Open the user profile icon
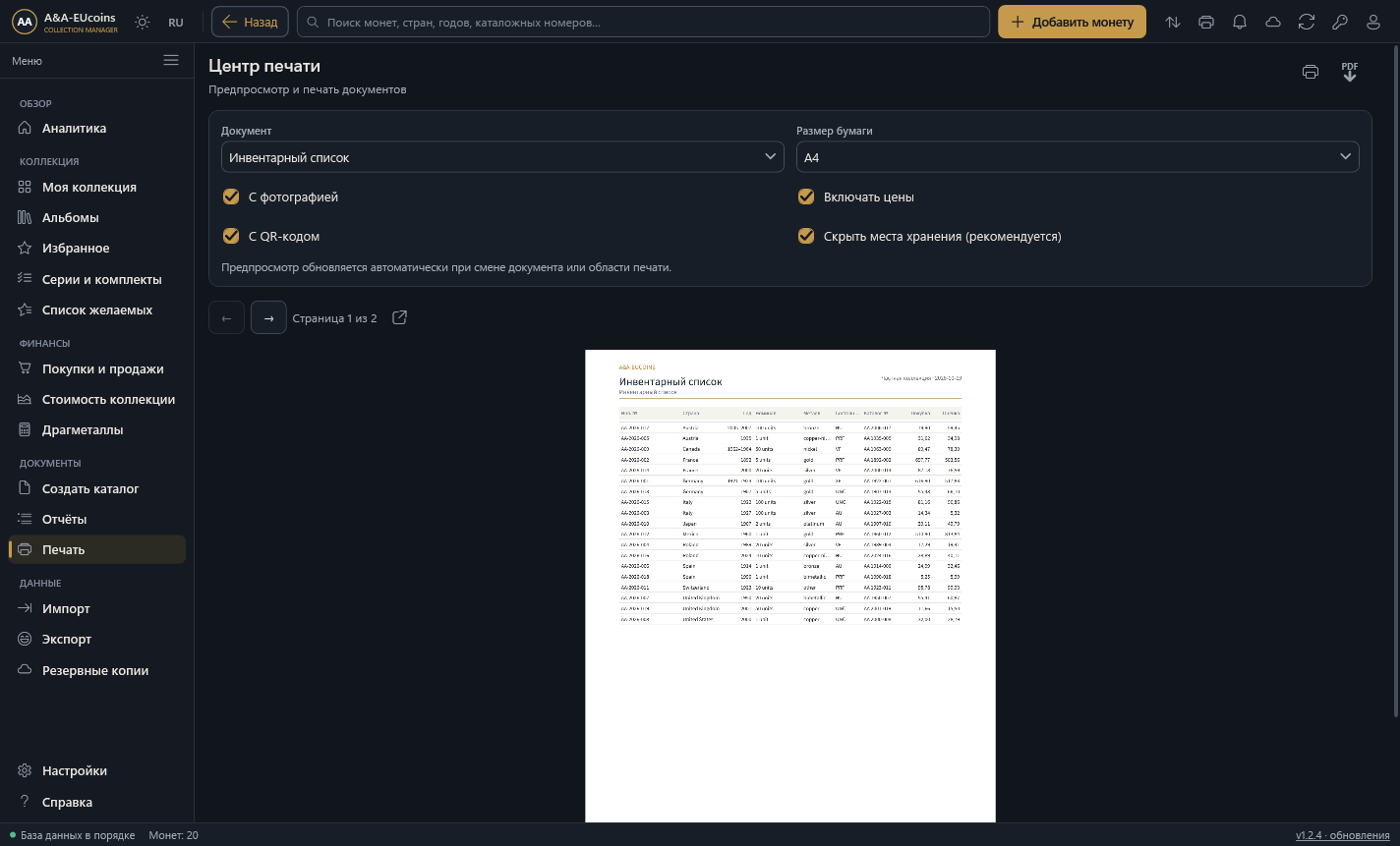 (x=1373, y=22)
